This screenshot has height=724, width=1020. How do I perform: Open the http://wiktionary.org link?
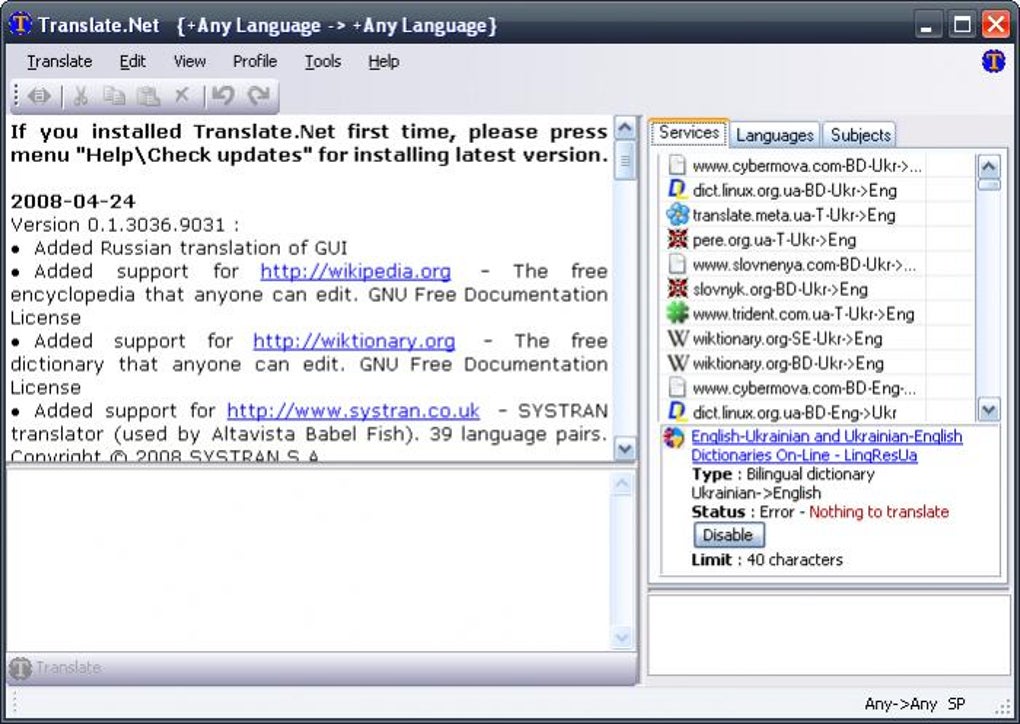click(x=354, y=341)
